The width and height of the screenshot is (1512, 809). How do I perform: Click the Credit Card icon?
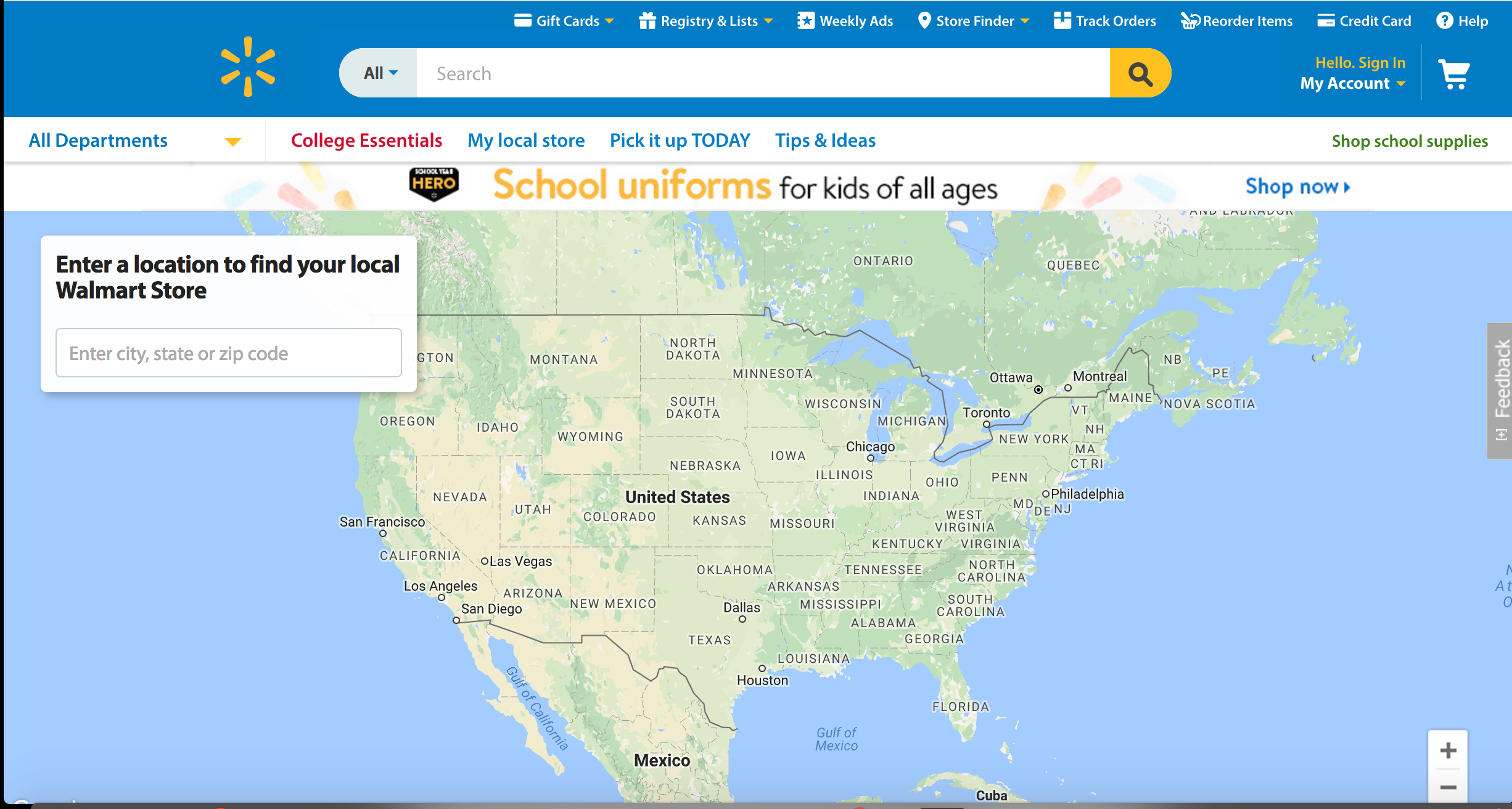(x=1326, y=20)
